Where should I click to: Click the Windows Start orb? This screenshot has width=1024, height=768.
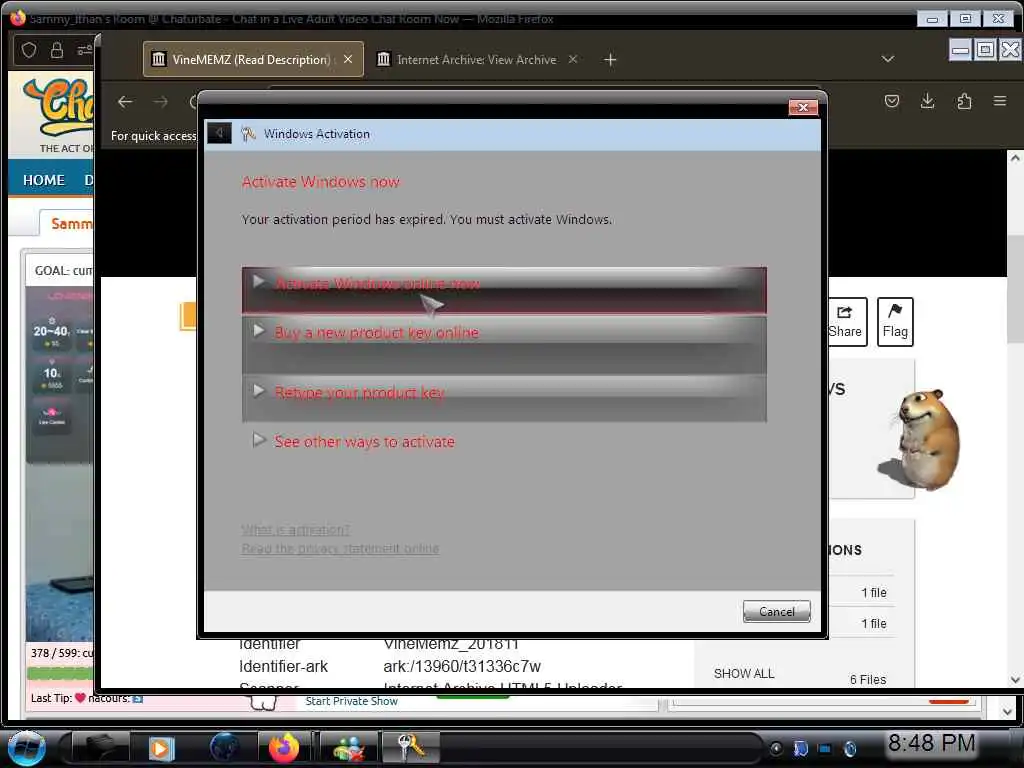click(26, 748)
